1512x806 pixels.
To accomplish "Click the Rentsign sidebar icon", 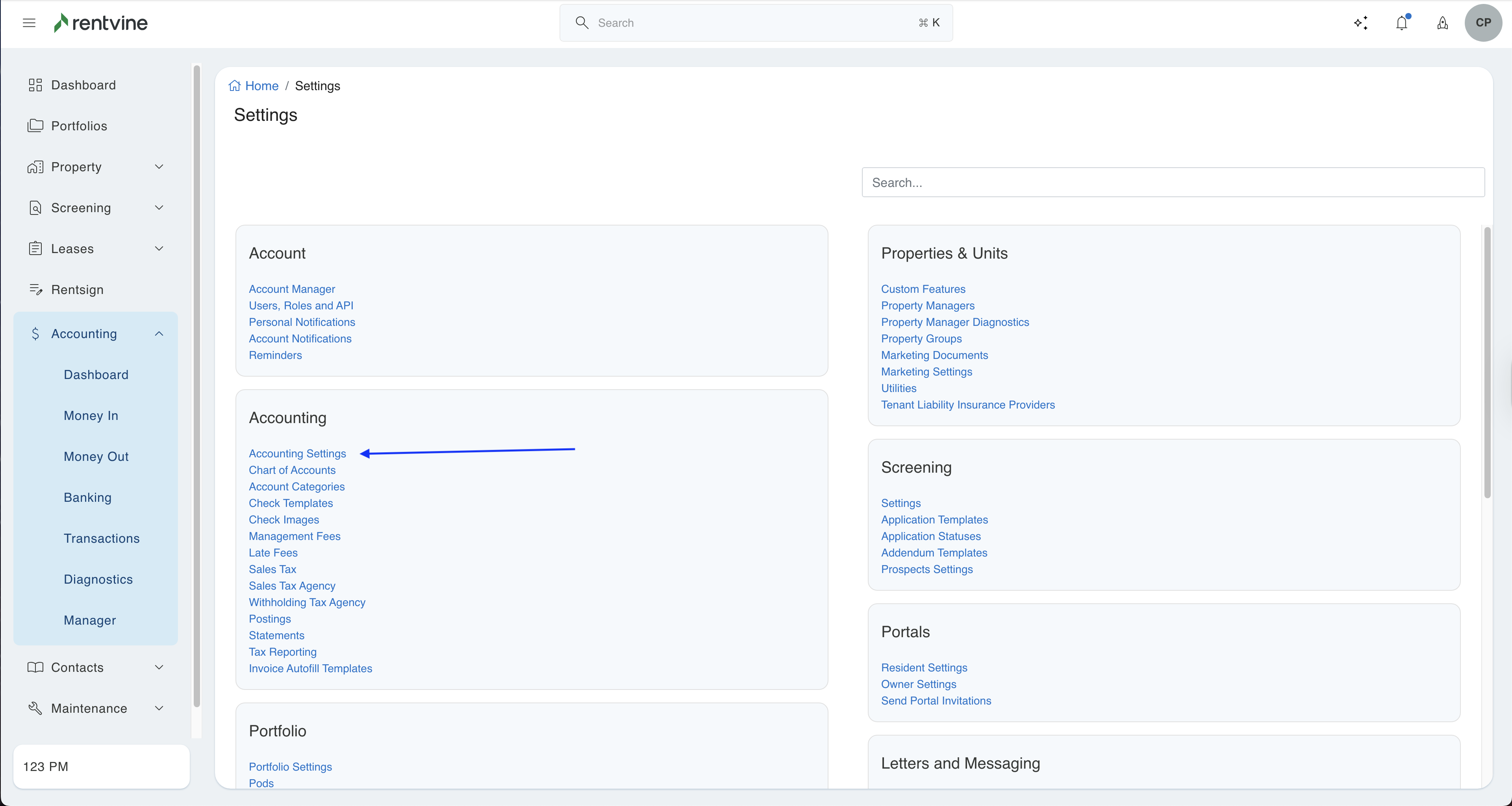I will point(35,290).
